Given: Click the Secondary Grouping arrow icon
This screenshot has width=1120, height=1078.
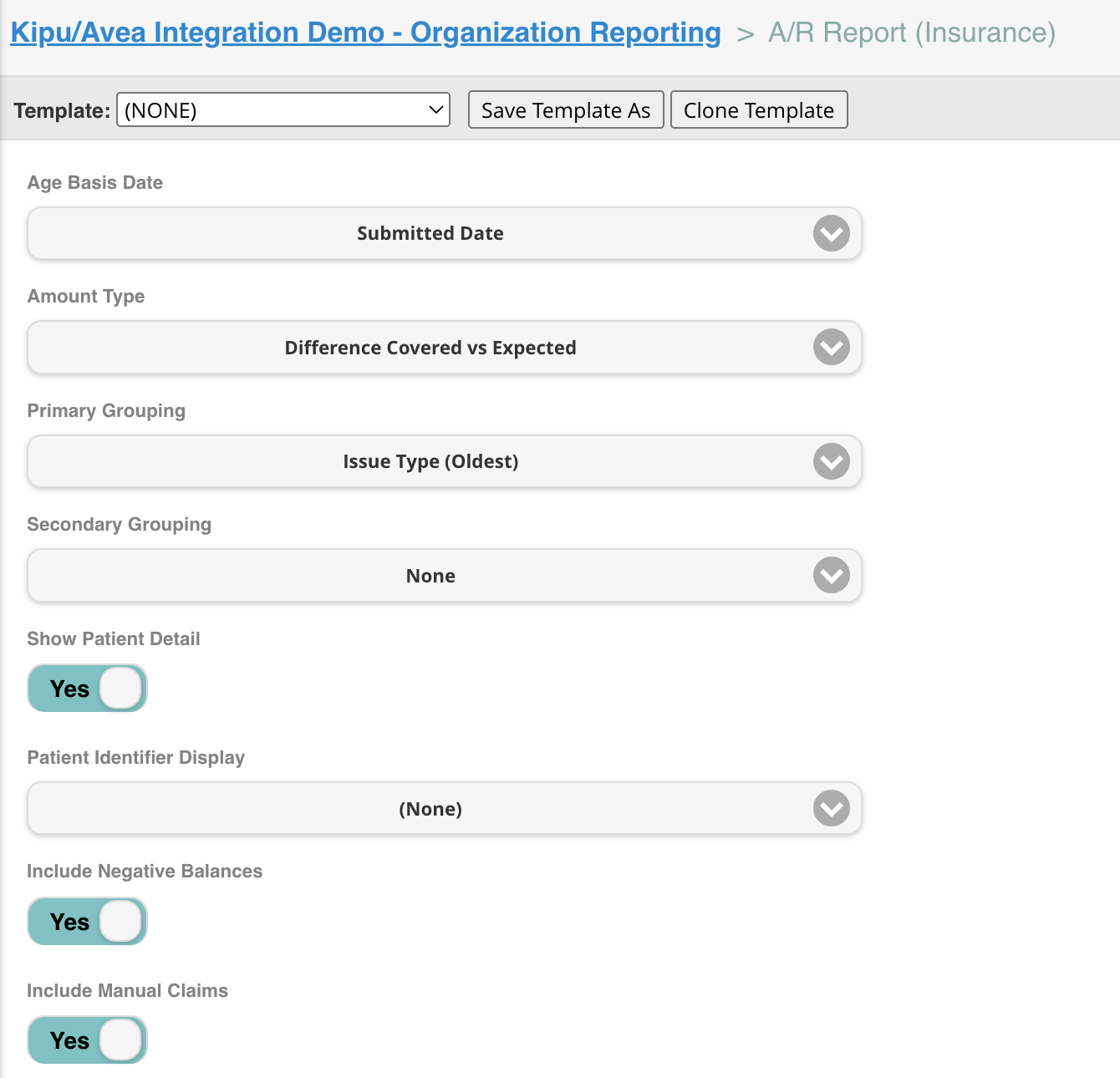Looking at the screenshot, I should pyautogui.click(x=831, y=575).
